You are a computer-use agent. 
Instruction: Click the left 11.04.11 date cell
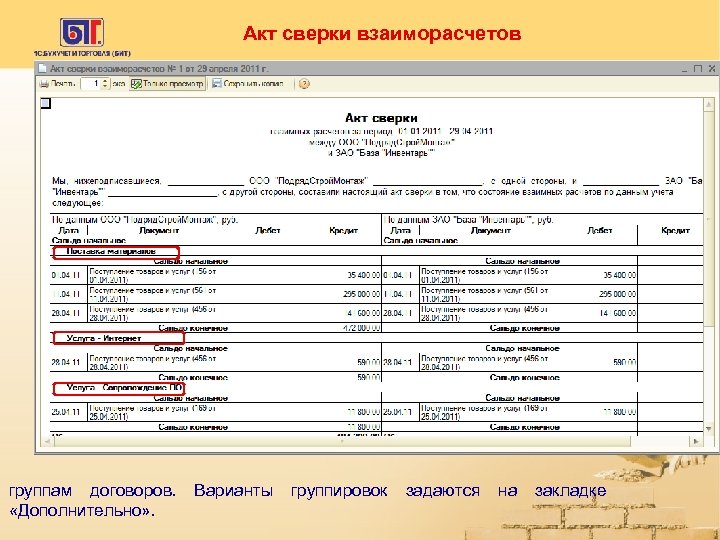pyautogui.click(x=66, y=294)
